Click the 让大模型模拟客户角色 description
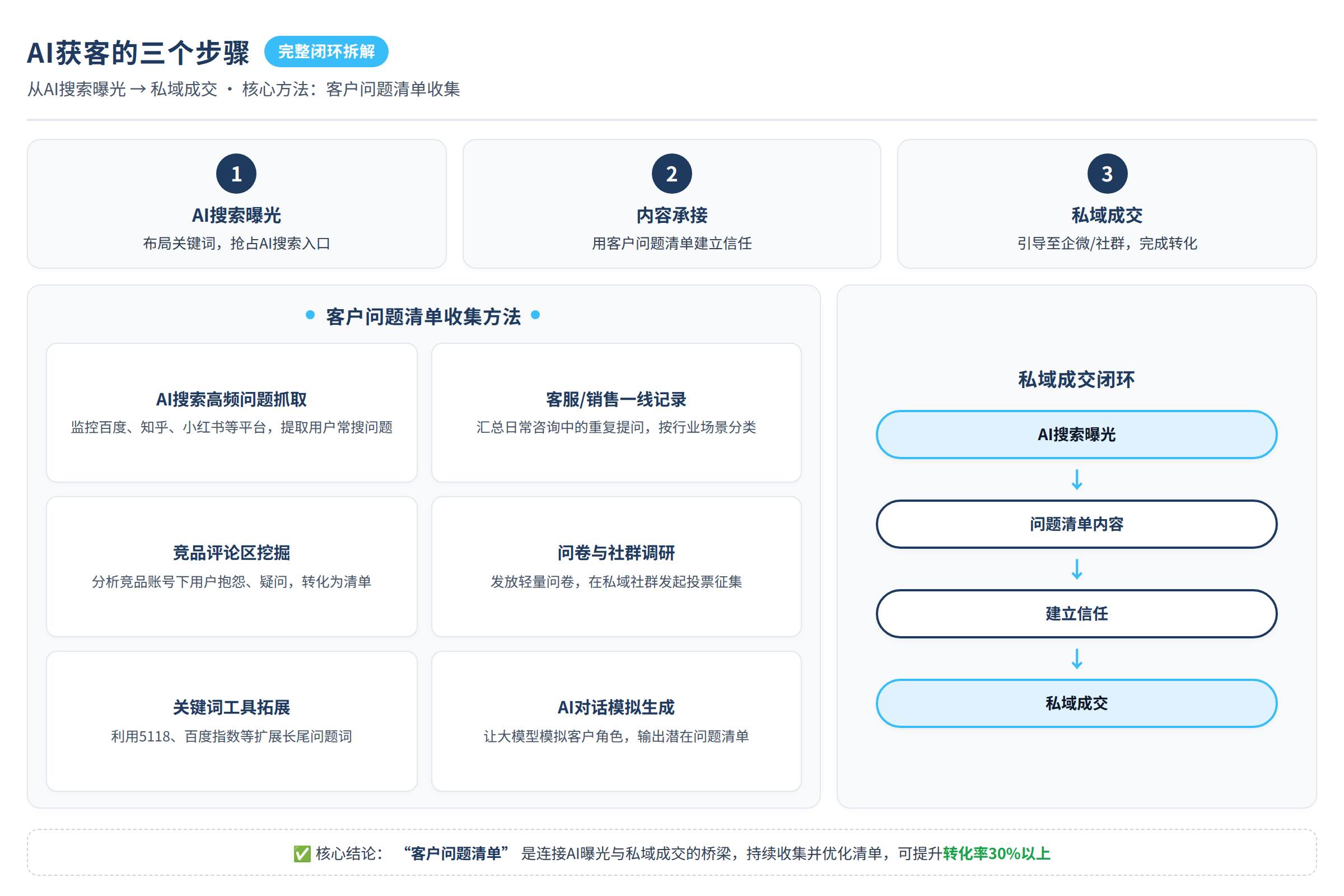The width and height of the screenshot is (1344, 896). [616, 736]
